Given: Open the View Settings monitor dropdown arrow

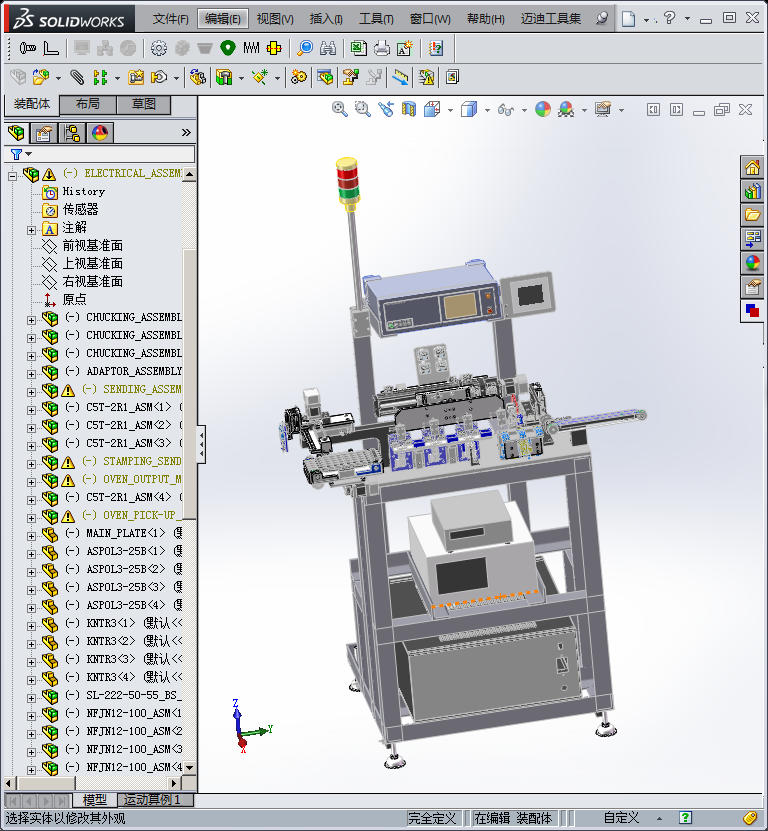Looking at the screenshot, I should point(621,110).
